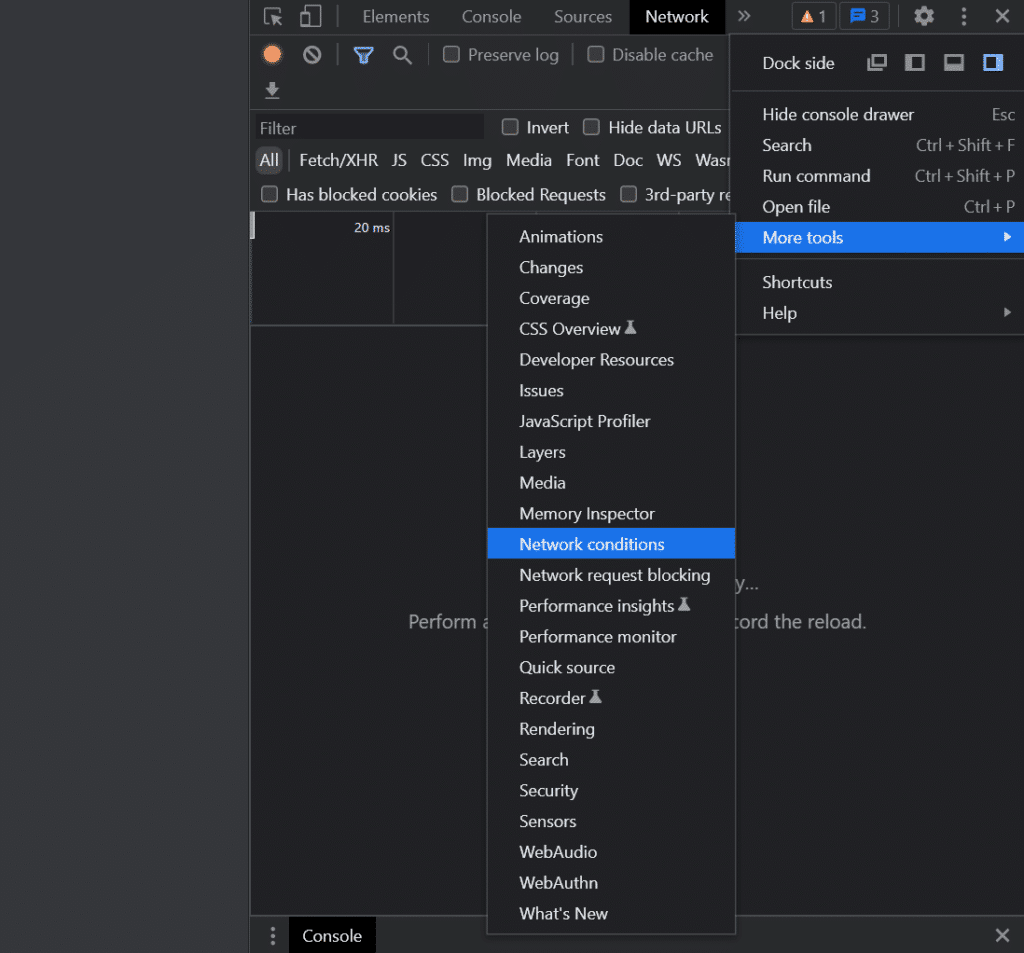Open network search magnifier icon
Screen dimensions: 1024x953
coord(402,55)
